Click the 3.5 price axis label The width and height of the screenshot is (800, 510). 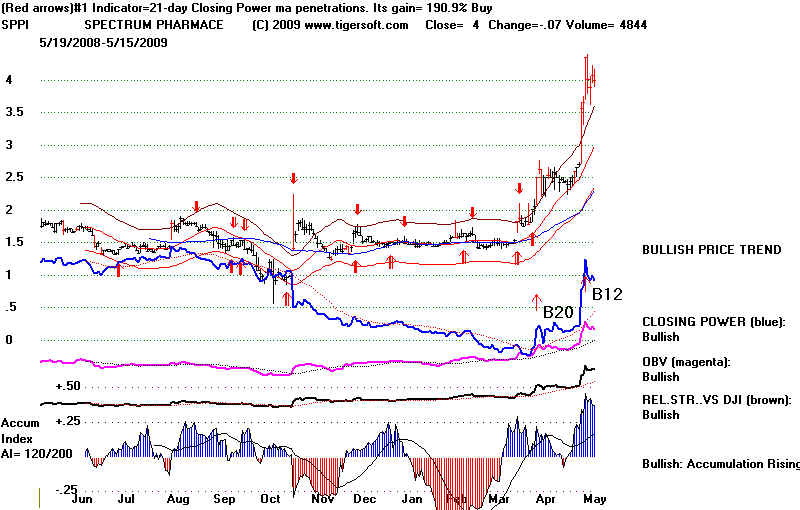click(14, 112)
